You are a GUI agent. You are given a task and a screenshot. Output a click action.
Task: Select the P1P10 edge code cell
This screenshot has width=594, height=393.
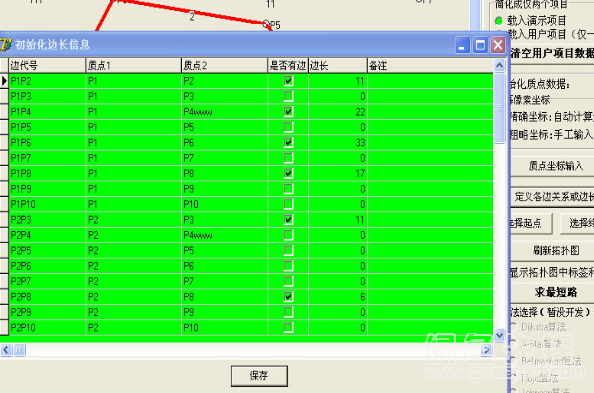pyautogui.click(x=47, y=204)
